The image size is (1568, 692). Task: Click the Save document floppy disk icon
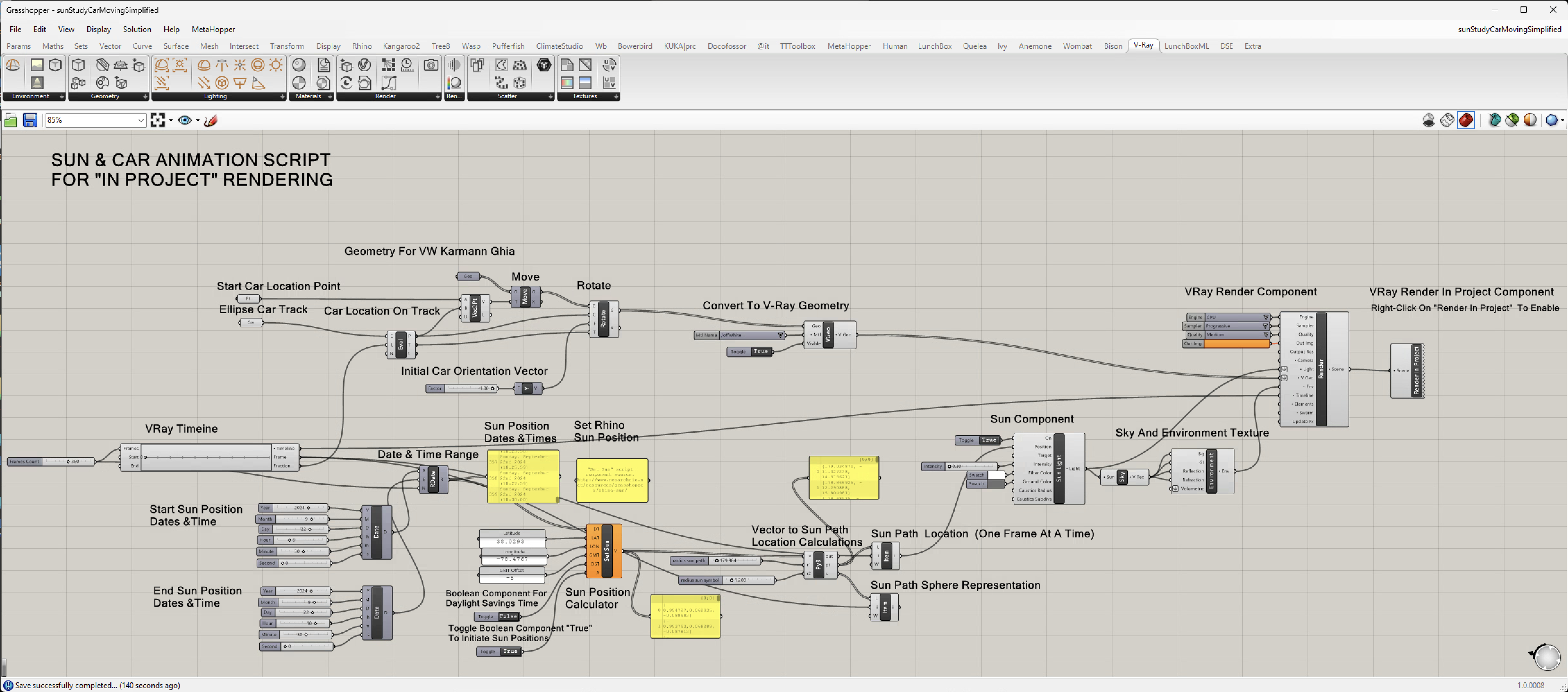[x=30, y=120]
